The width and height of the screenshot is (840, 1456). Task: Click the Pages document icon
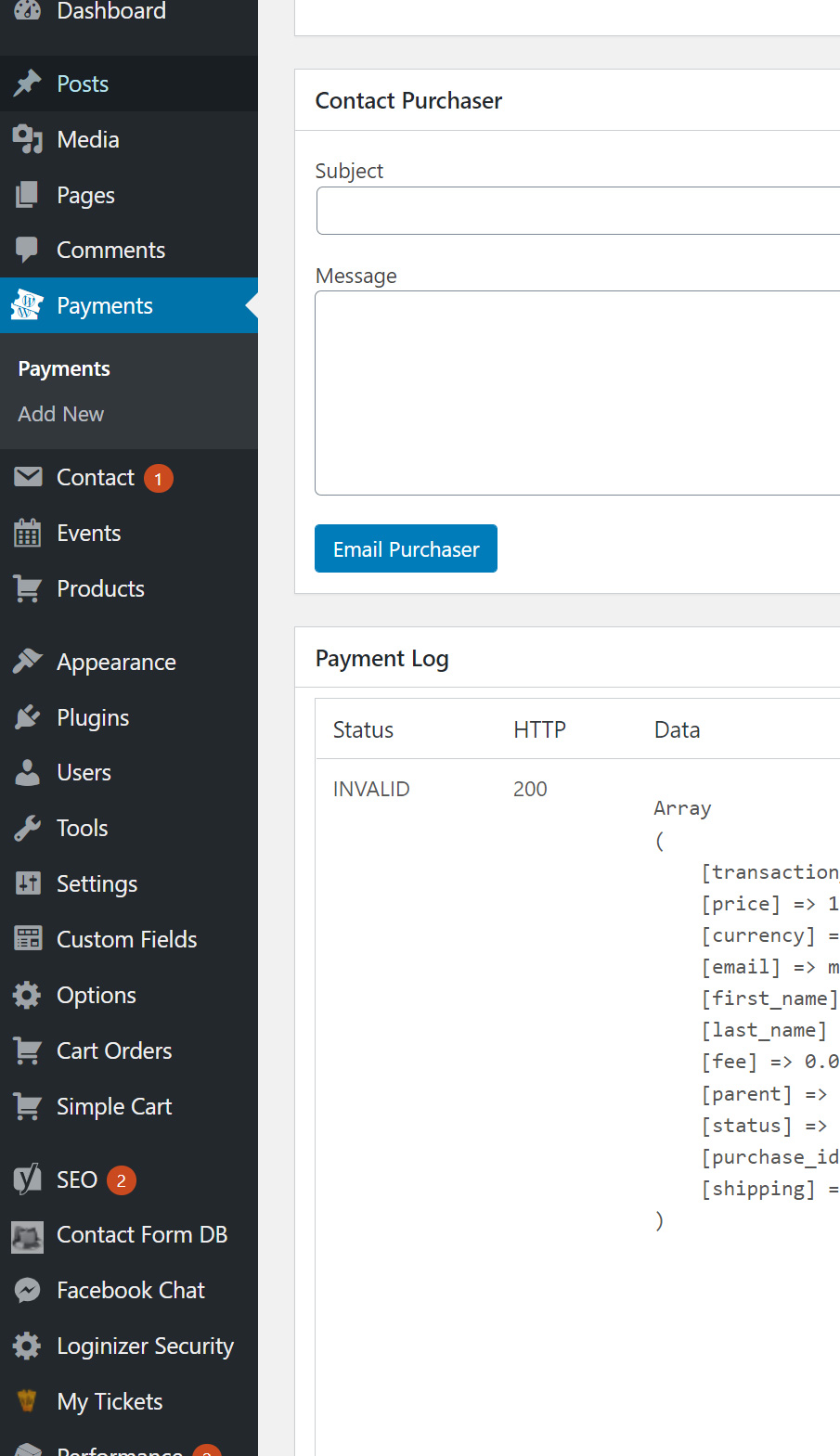[x=27, y=195]
